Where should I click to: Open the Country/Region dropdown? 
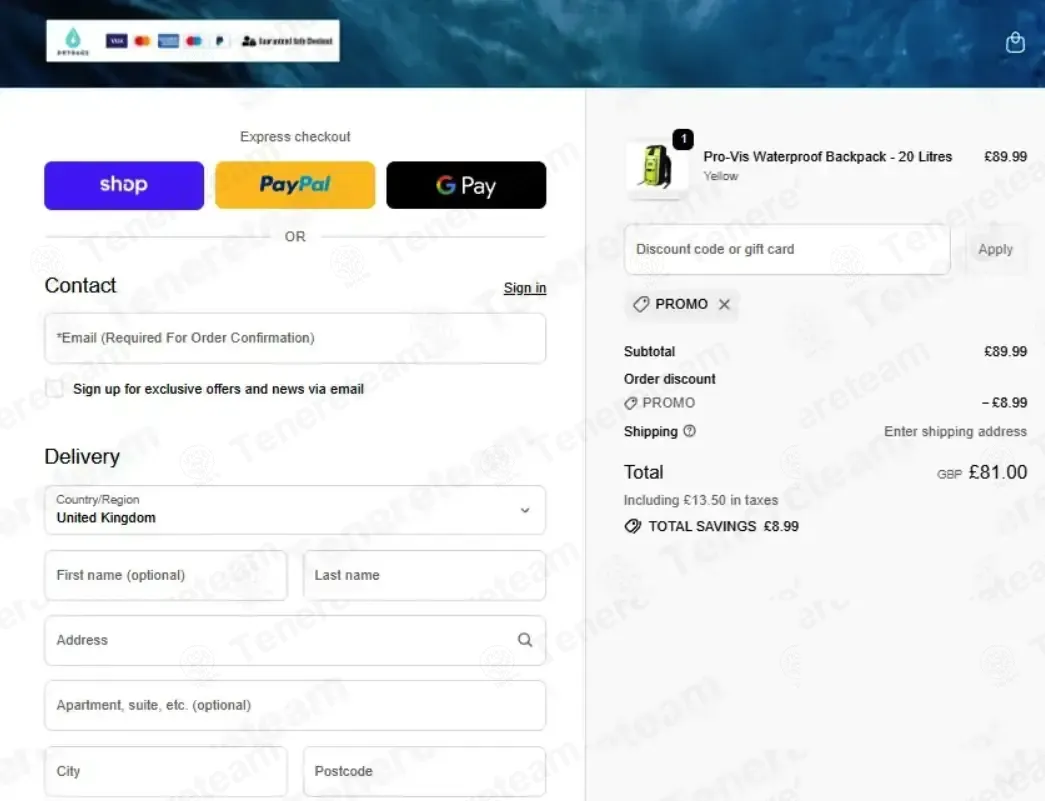295,510
